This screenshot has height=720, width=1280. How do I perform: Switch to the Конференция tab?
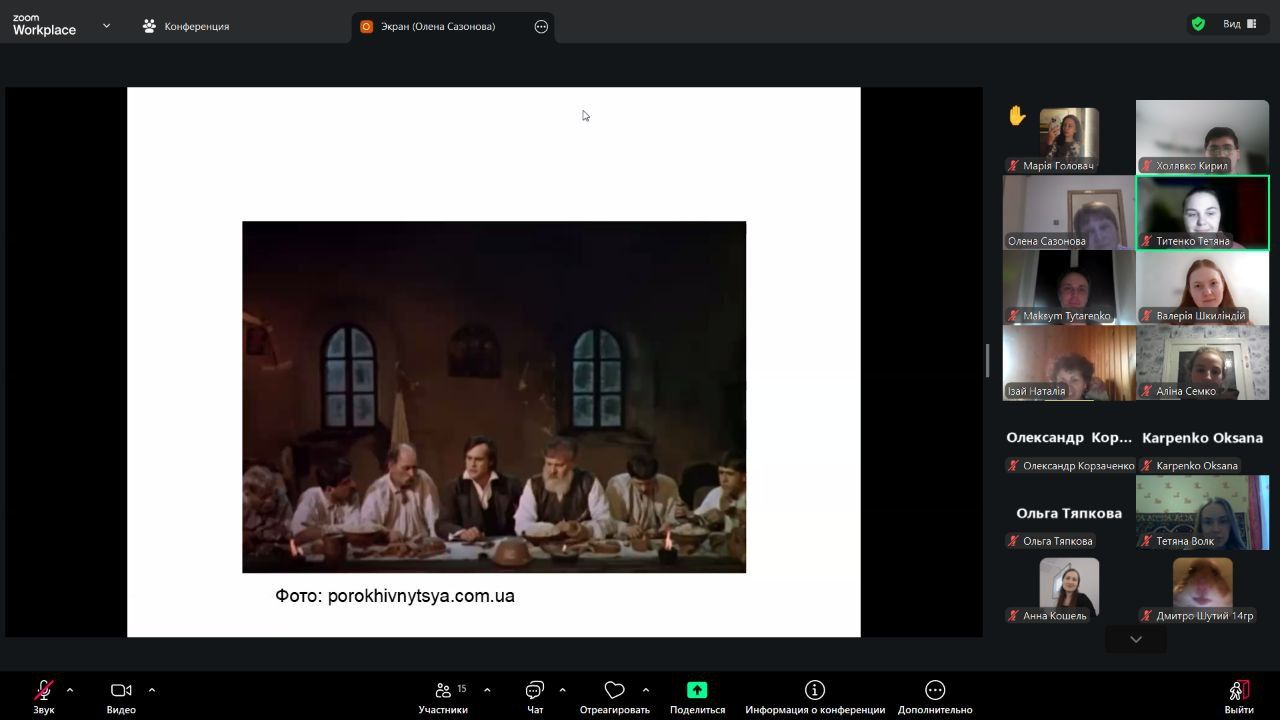[x=186, y=27]
